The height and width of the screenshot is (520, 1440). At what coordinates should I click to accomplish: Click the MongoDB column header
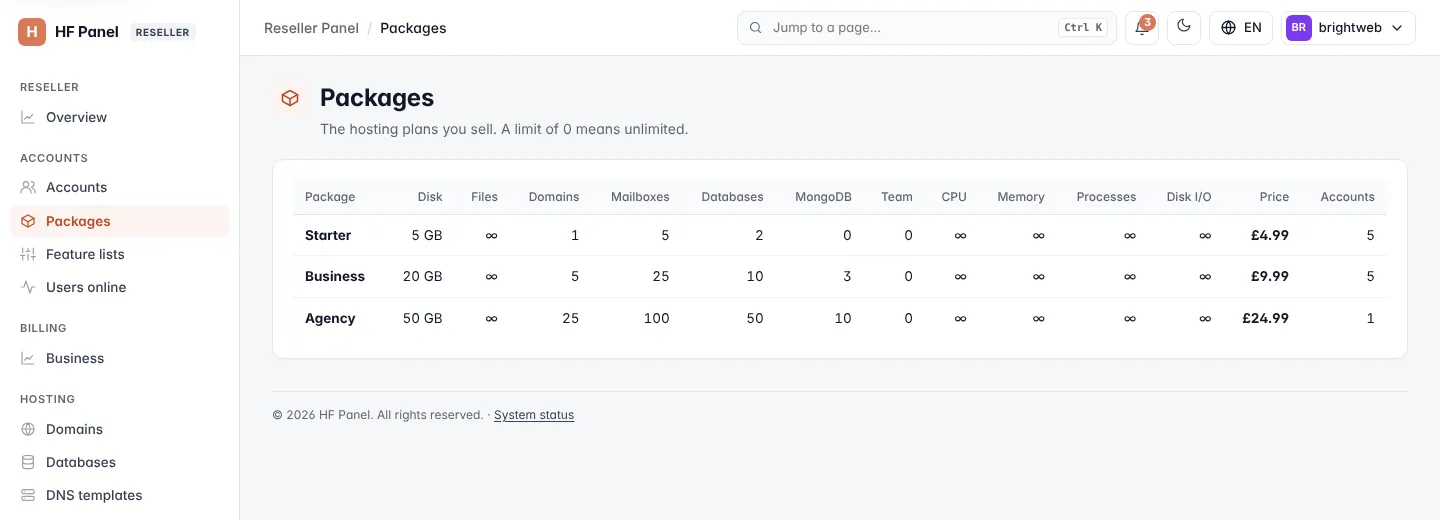pos(823,197)
